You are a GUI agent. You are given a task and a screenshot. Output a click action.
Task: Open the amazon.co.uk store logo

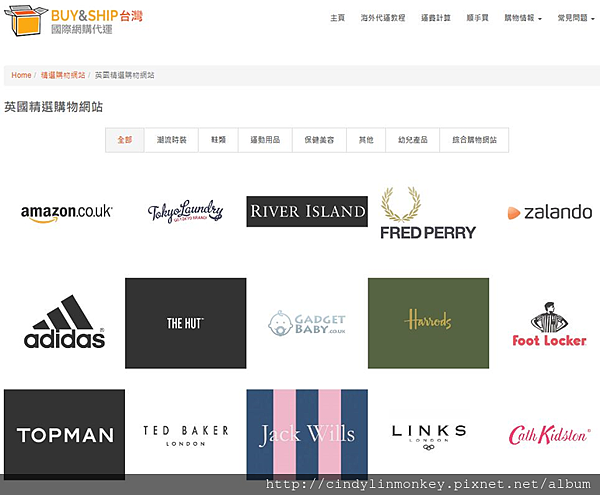pos(66,213)
